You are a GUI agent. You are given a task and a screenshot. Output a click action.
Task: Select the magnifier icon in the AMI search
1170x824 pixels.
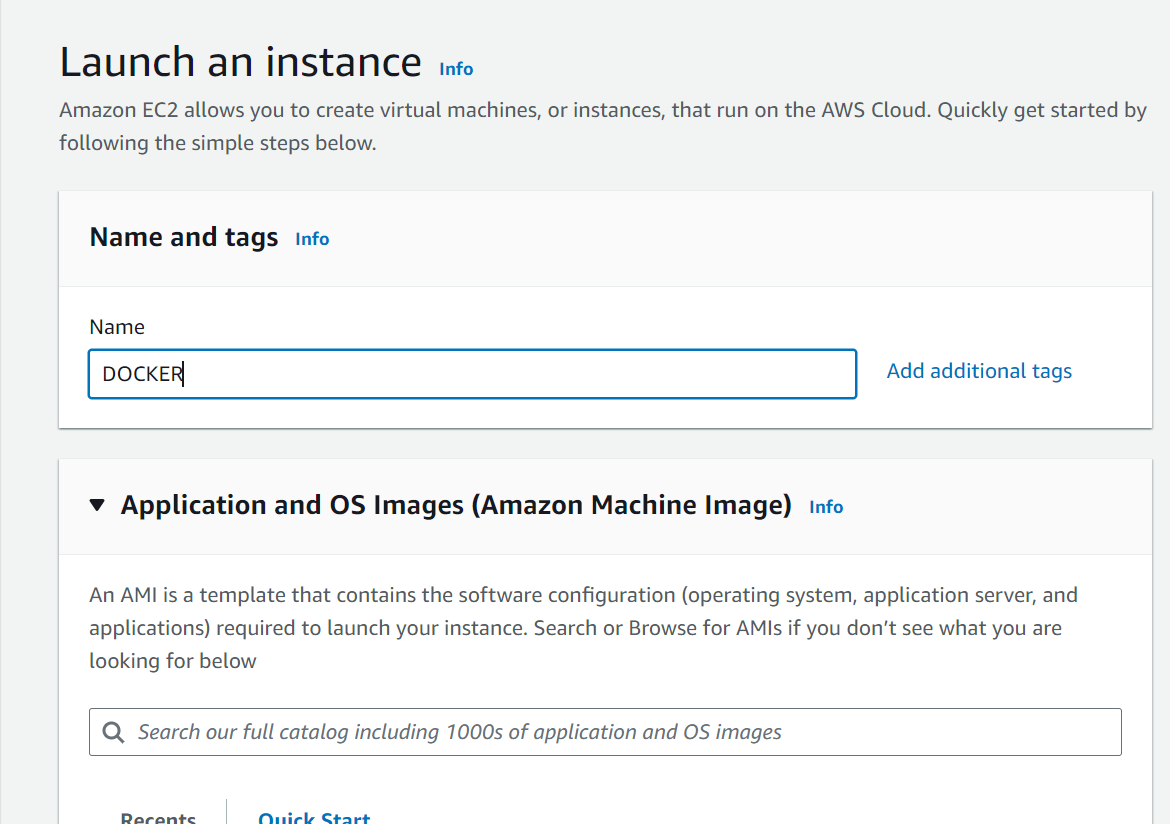(x=113, y=732)
